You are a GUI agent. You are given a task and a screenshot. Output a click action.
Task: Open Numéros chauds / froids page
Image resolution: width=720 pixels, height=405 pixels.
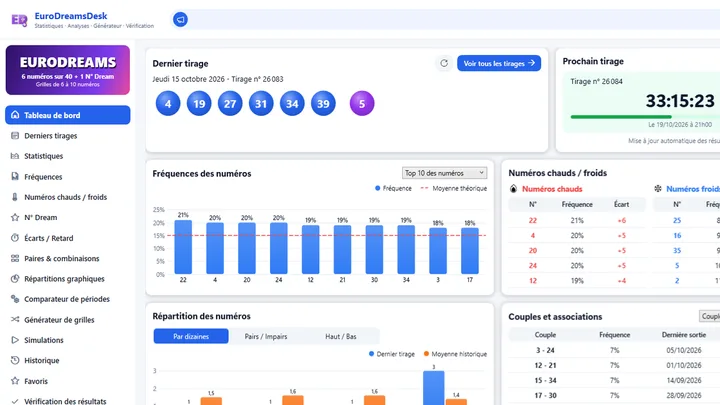coord(68,197)
